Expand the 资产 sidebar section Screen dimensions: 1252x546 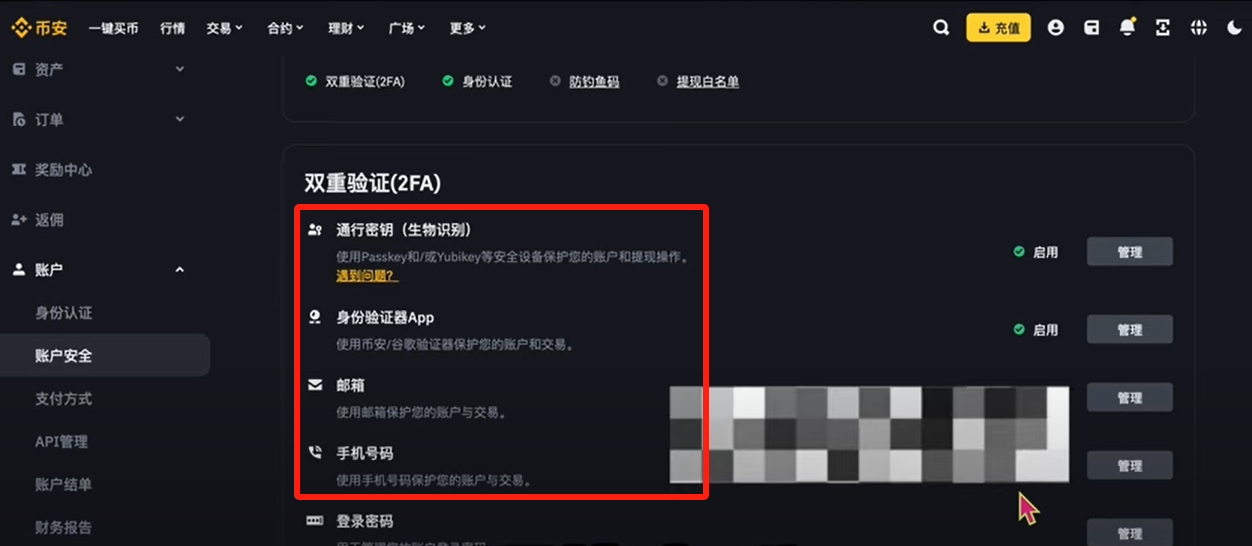point(97,69)
